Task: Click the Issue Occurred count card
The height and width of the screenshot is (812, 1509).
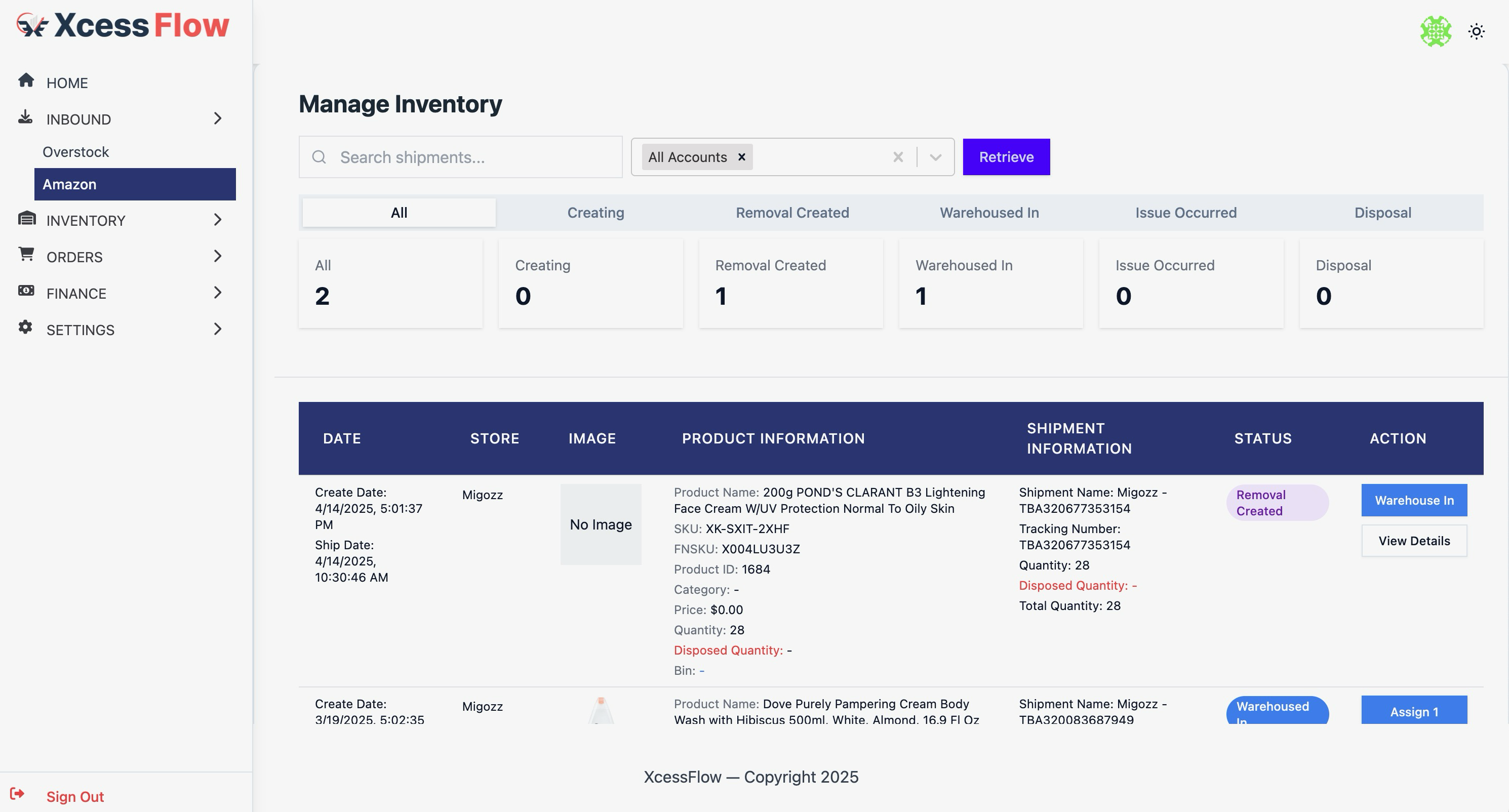Action: pos(1191,283)
